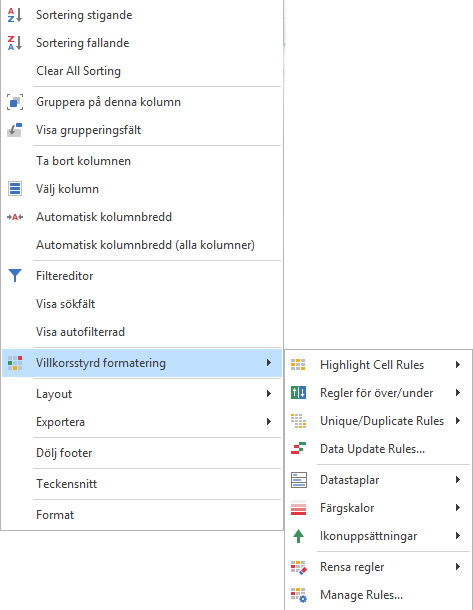Click the Visa grupperingsfält icon
473x610 pixels.
pyautogui.click(x=15, y=130)
